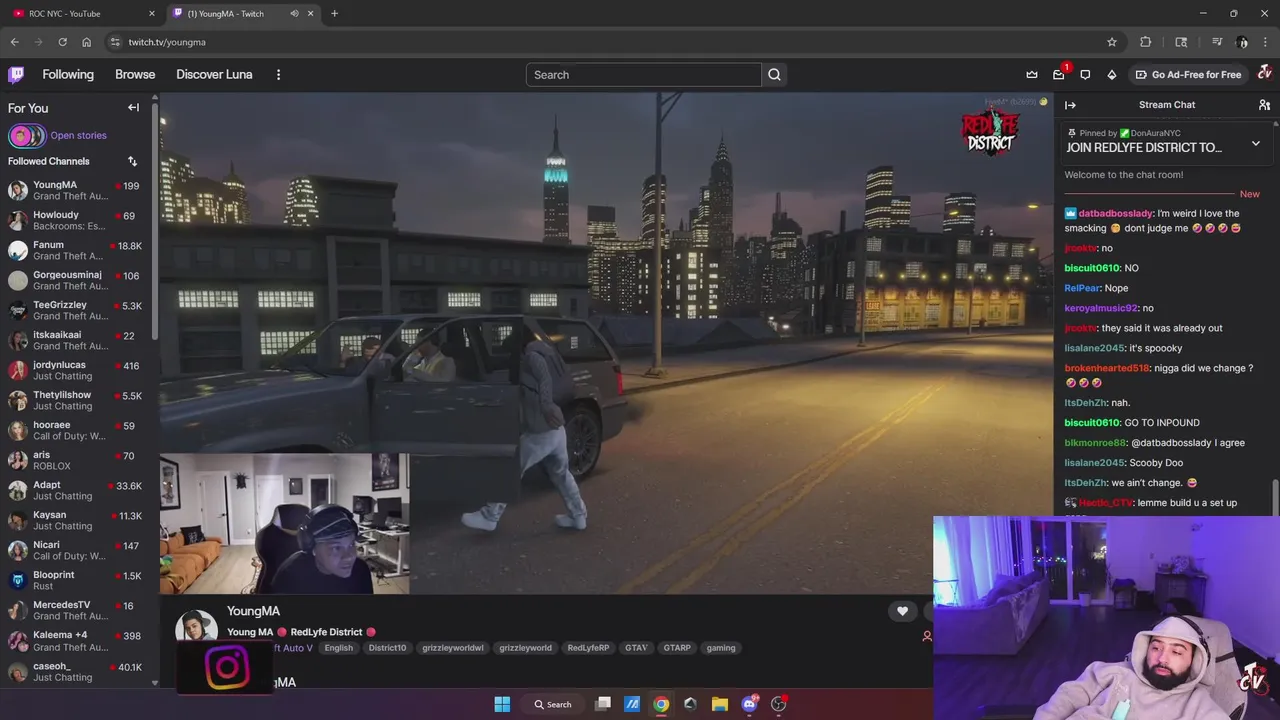The width and height of the screenshot is (1280, 720).
Task: Open Discord from the taskbar
Action: coord(749,704)
